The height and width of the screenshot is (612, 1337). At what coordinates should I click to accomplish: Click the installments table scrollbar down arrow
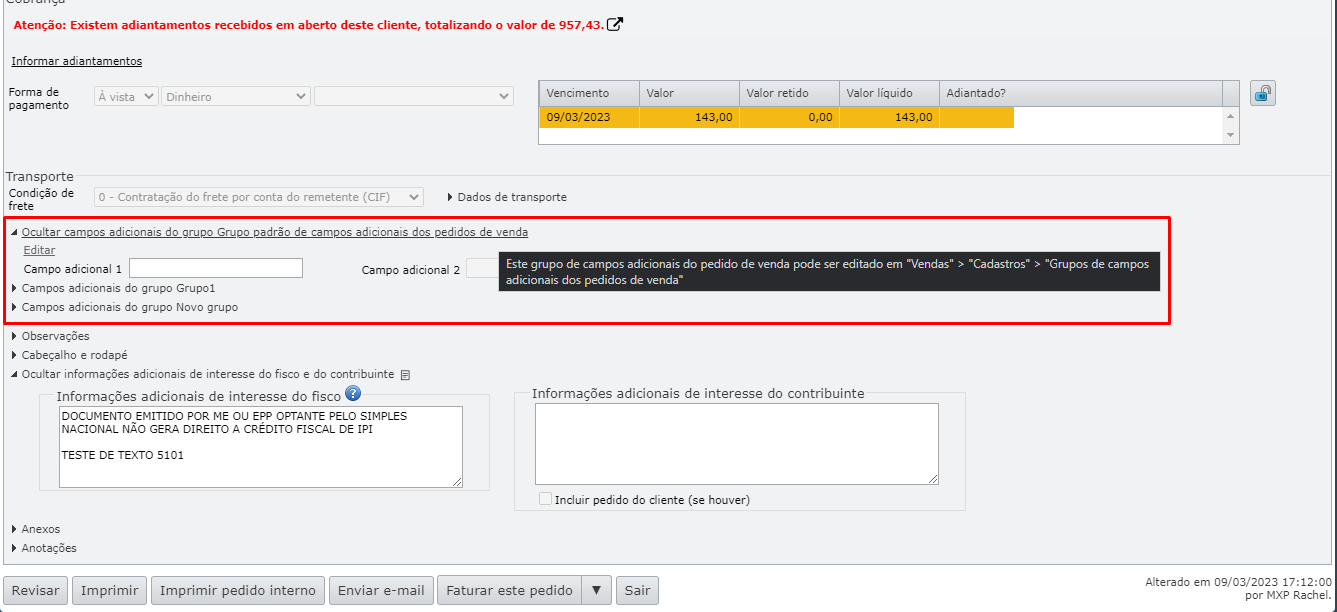tap(1230, 134)
